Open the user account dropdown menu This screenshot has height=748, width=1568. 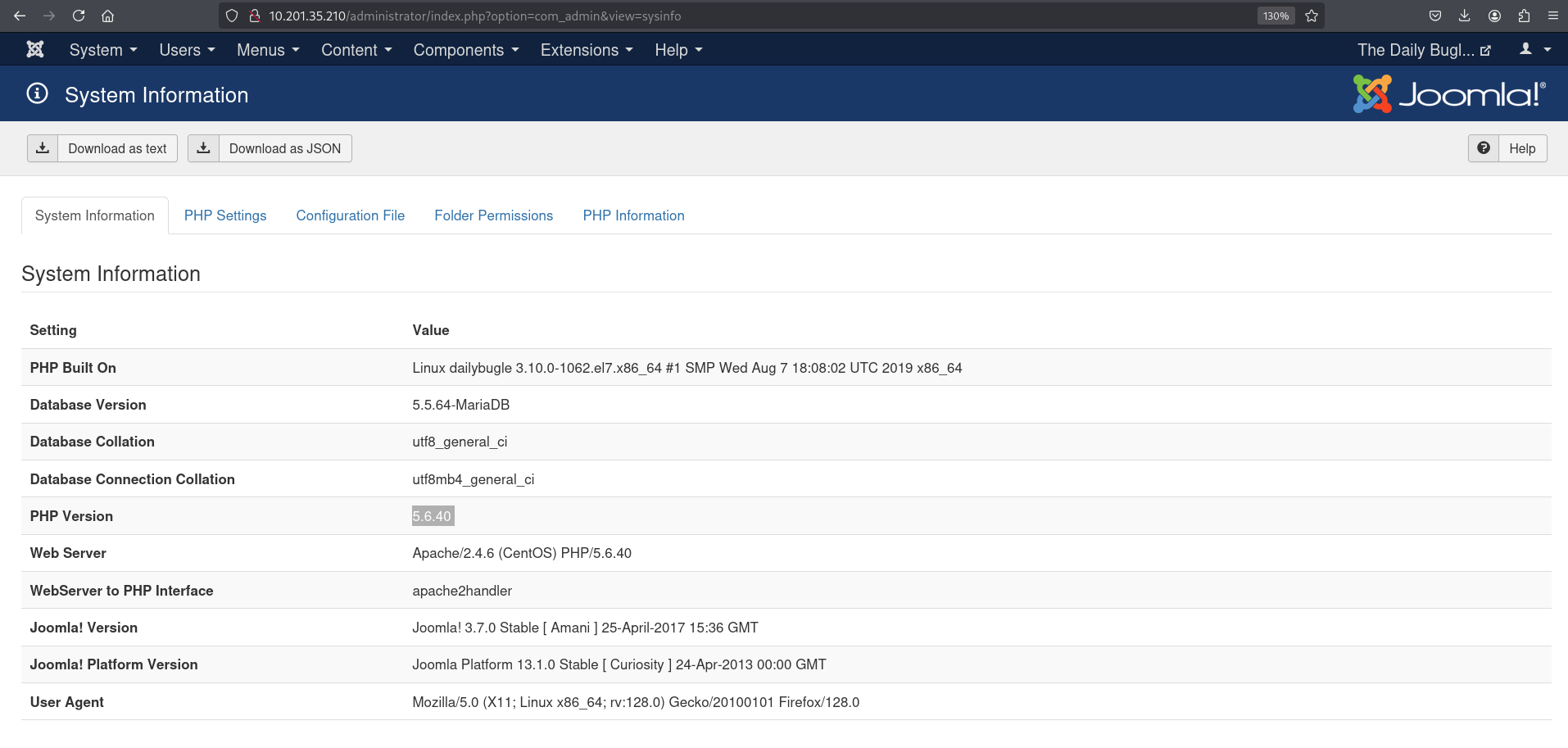click(x=1535, y=50)
